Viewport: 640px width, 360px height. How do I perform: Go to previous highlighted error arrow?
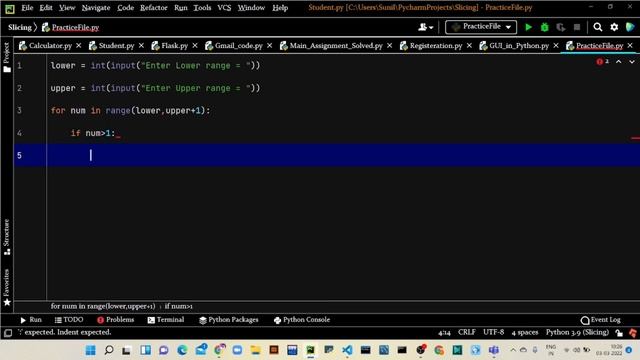click(618, 62)
